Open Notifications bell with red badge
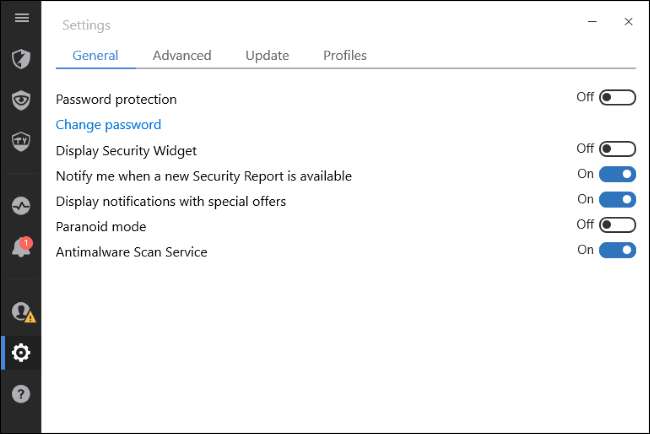 [21, 247]
